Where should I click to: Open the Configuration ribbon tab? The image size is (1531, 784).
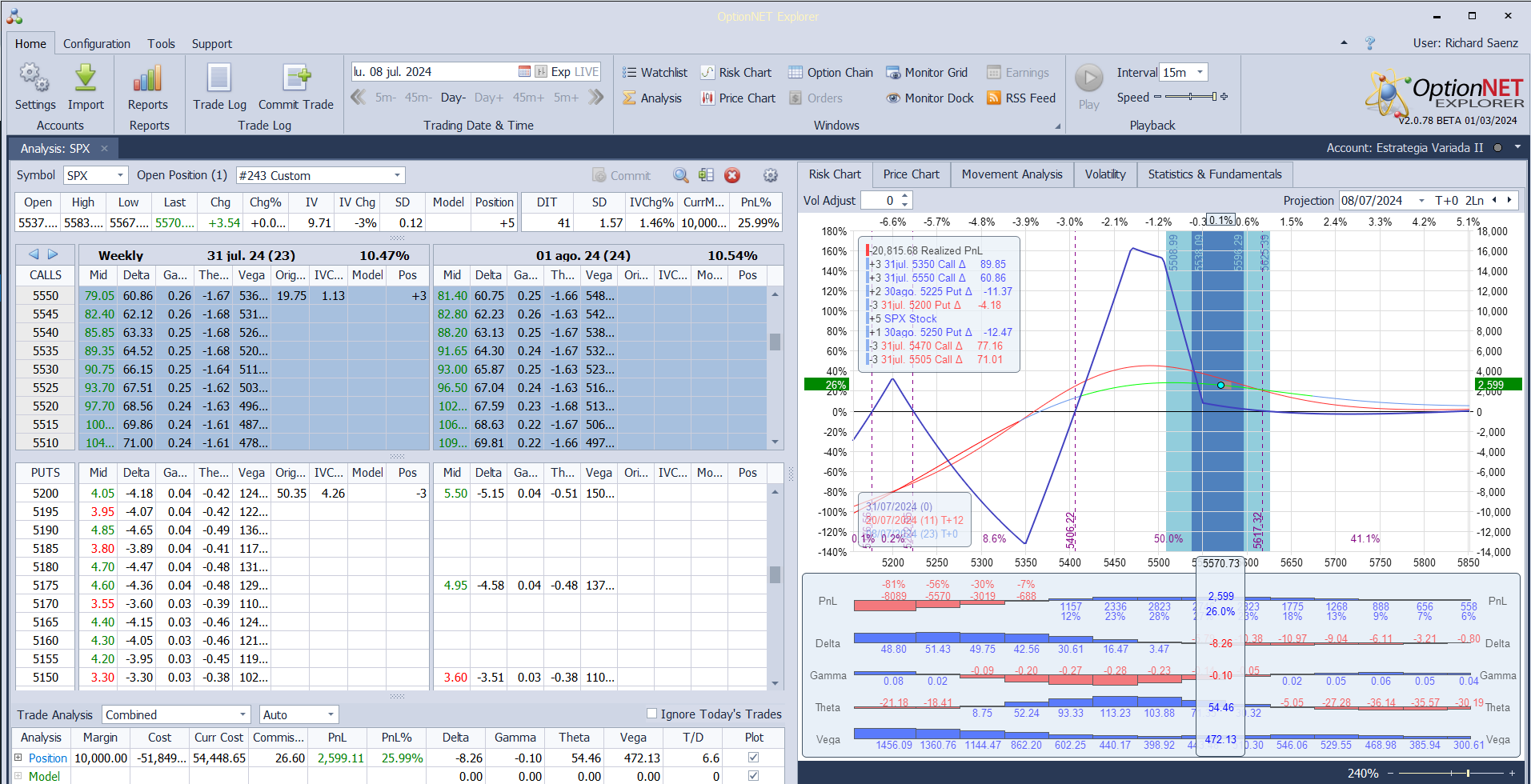click(x=97, y=44)
